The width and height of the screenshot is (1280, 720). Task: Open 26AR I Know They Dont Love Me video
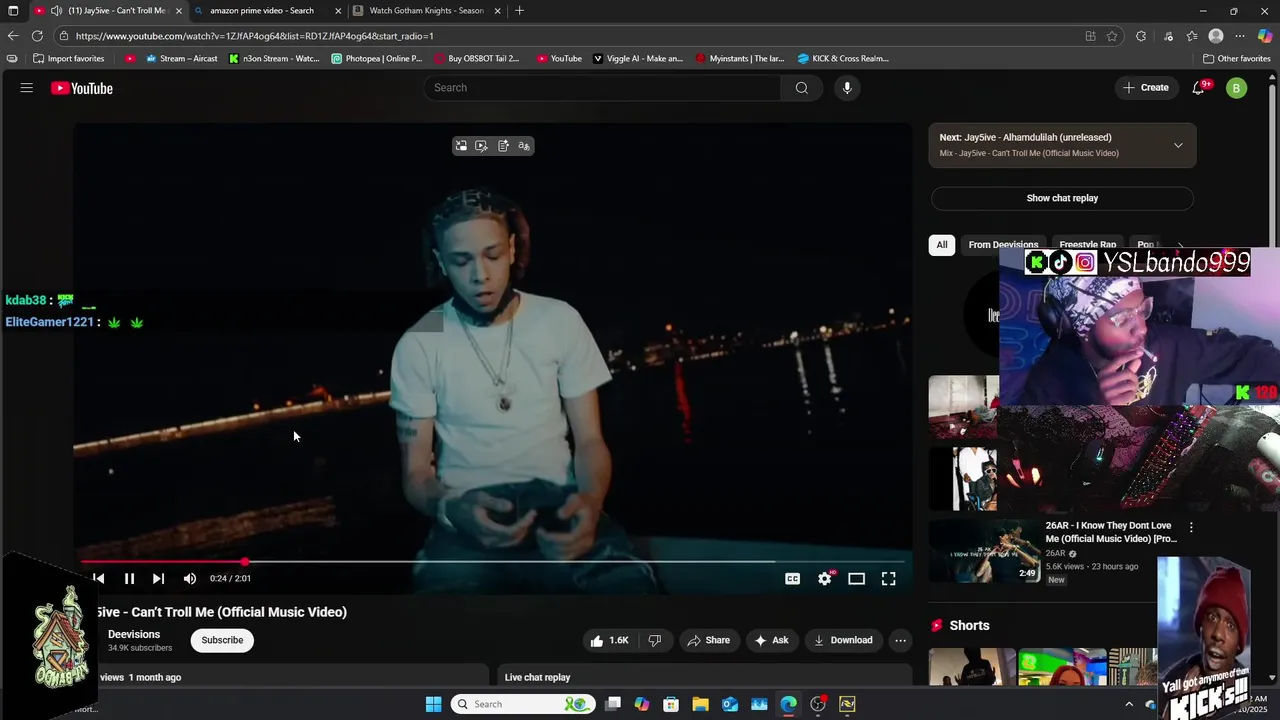1111,532
